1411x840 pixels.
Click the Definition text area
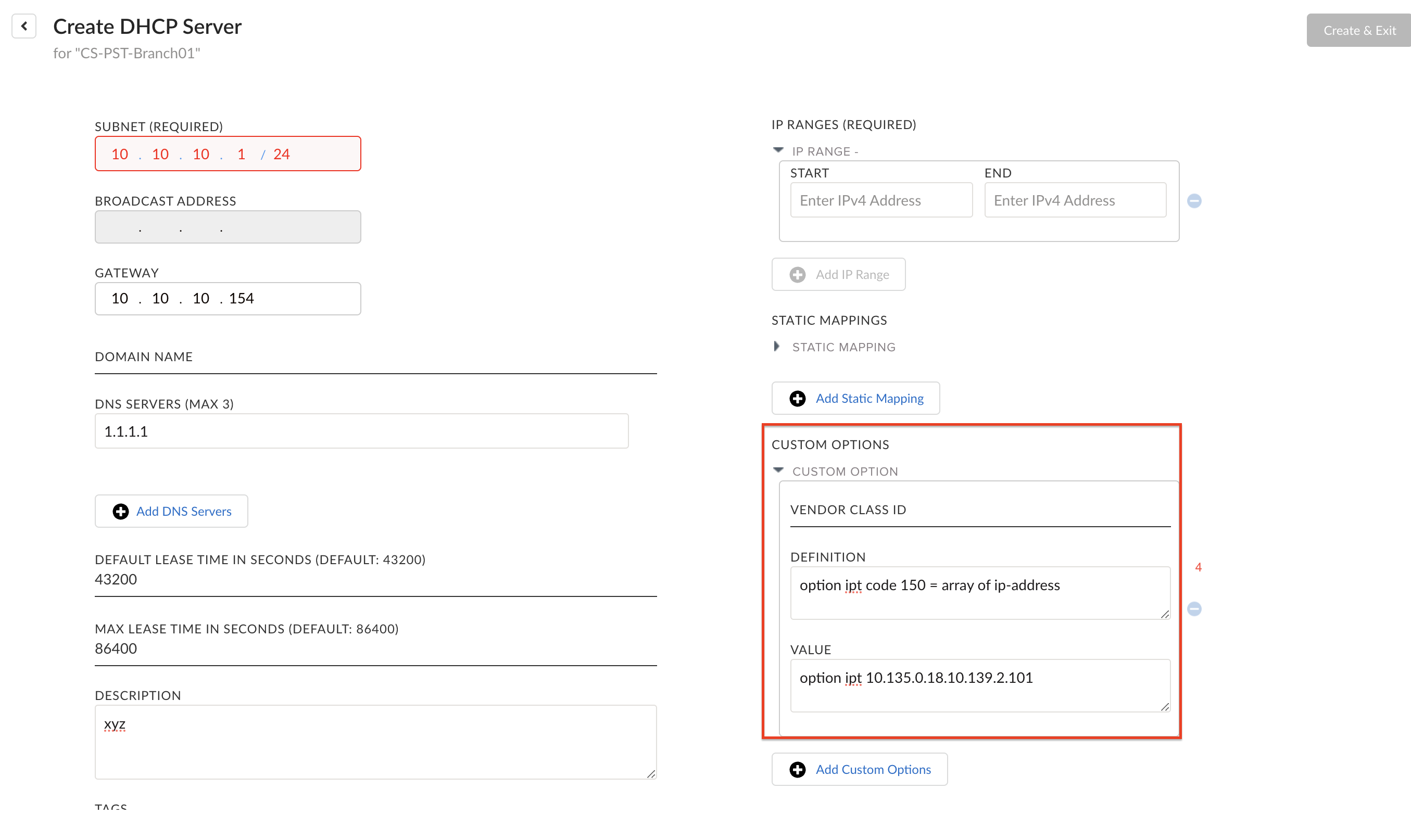(979, 592)
